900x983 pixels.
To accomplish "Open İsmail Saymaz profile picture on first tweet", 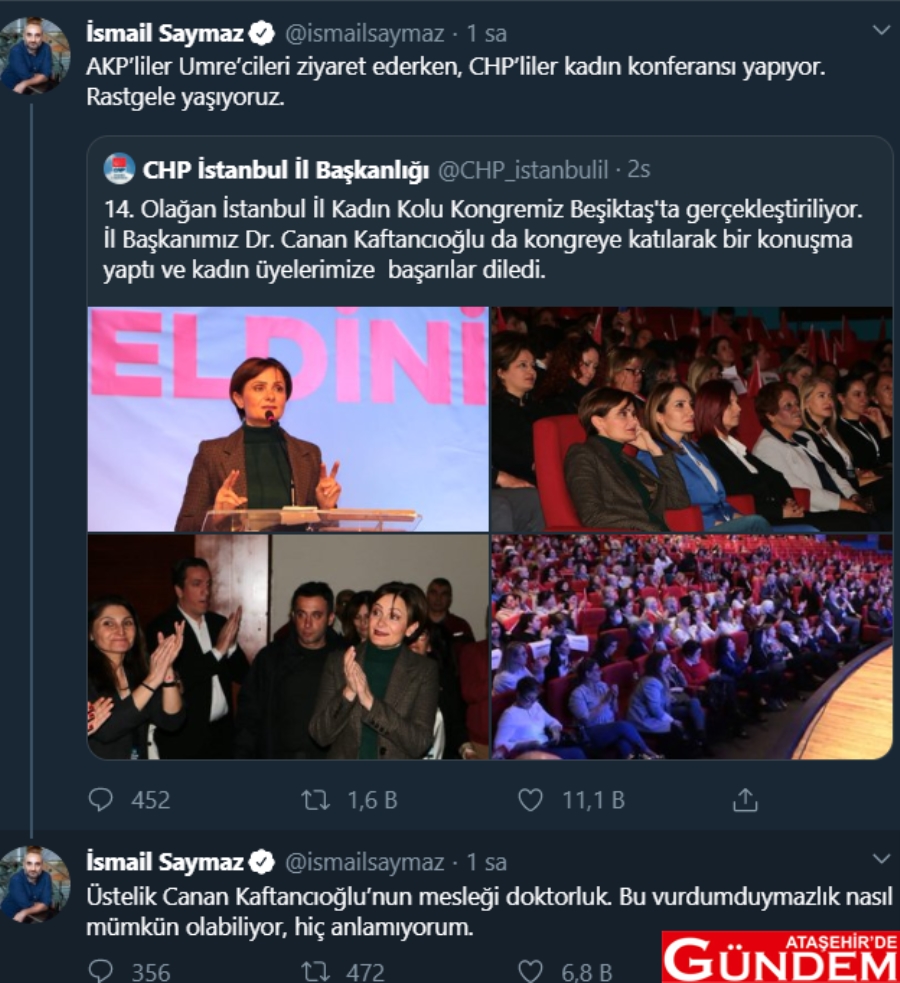I will 35,55.
